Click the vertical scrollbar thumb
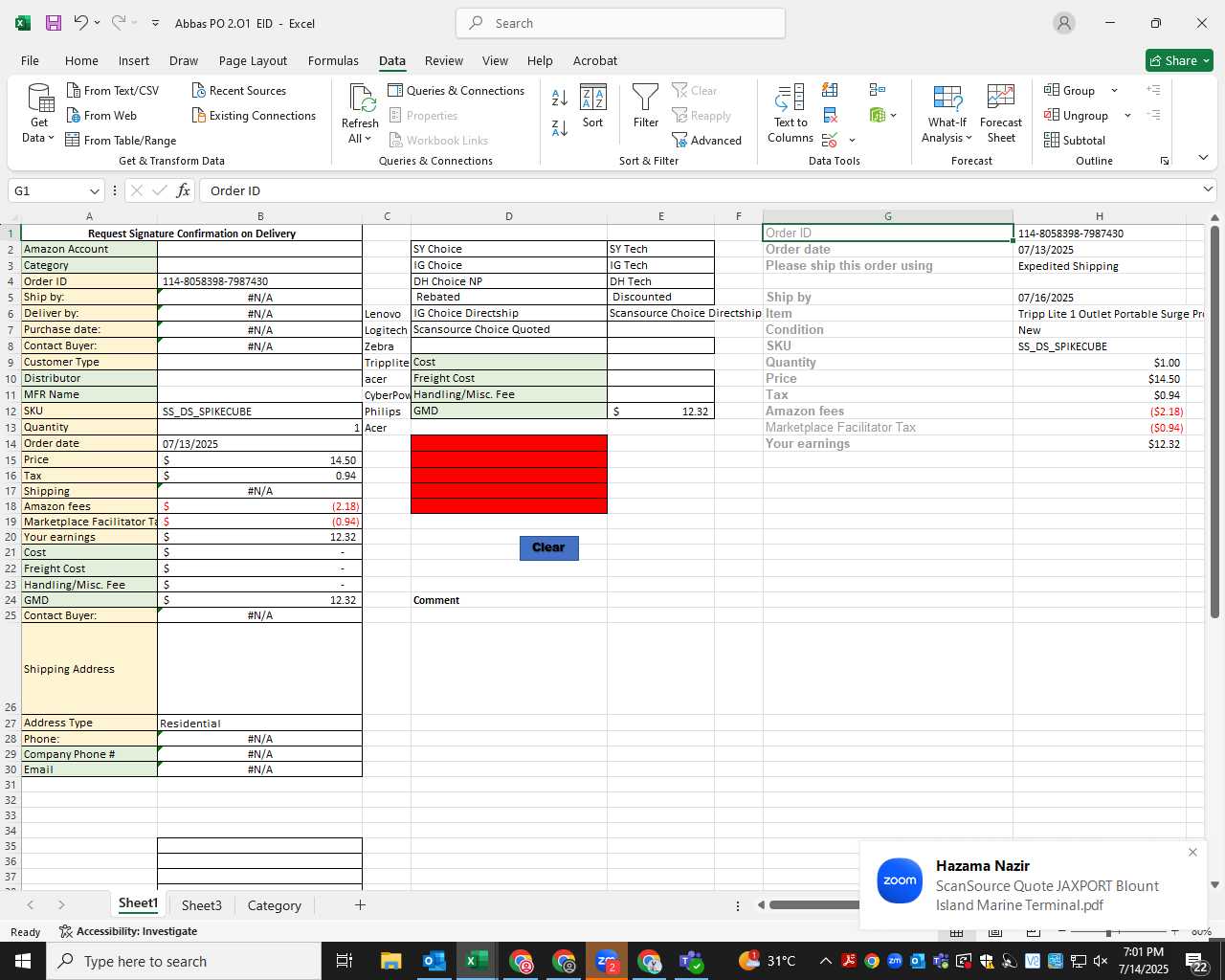1225x980 pixels. (1215, 421)
